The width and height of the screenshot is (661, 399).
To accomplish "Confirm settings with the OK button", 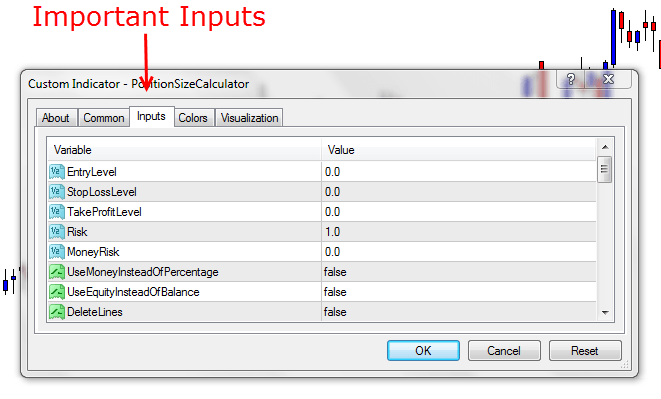I will (423, 350).
